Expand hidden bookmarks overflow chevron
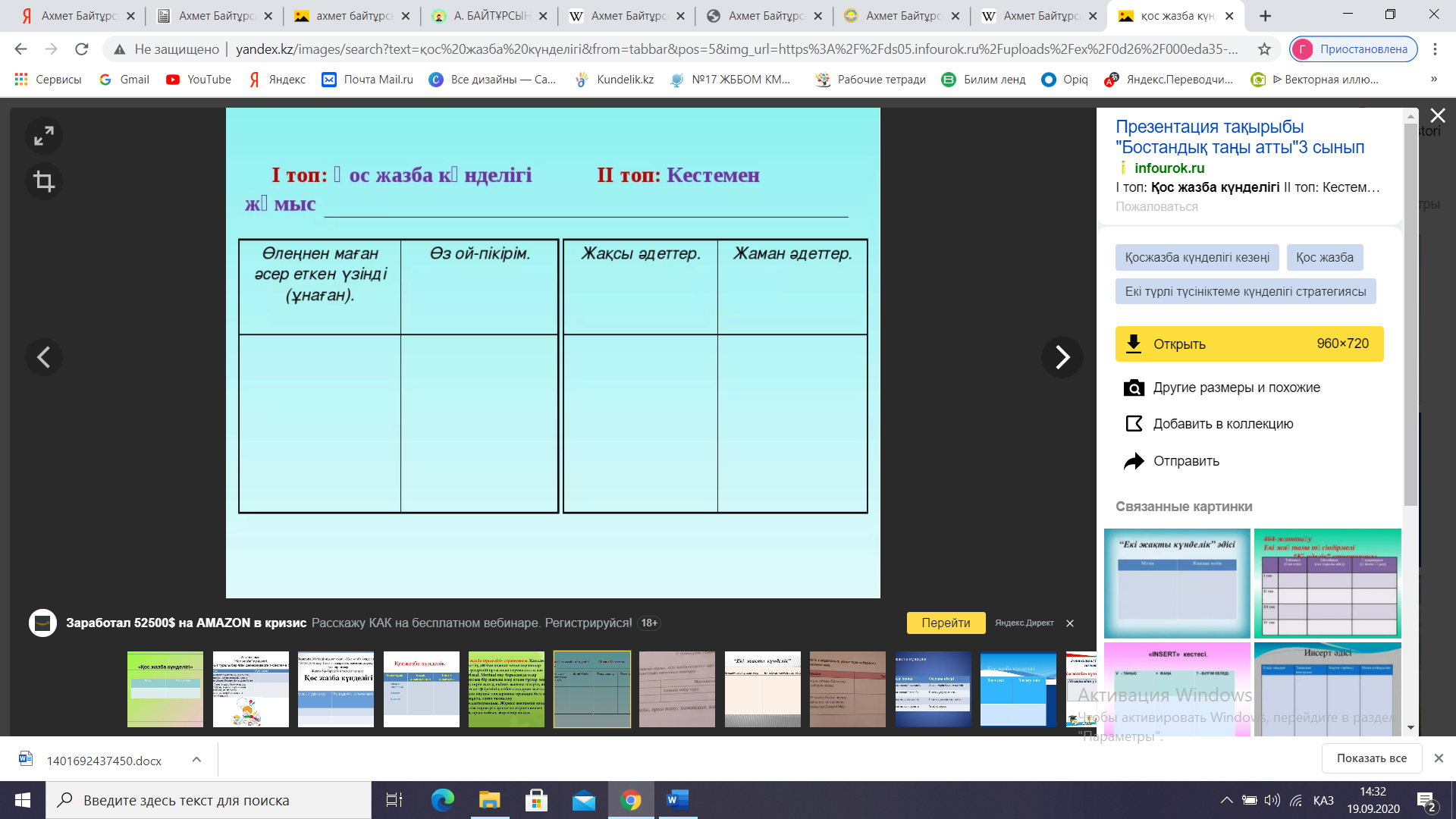Viewport: 1456px width, 819px height. [1433, 80]
